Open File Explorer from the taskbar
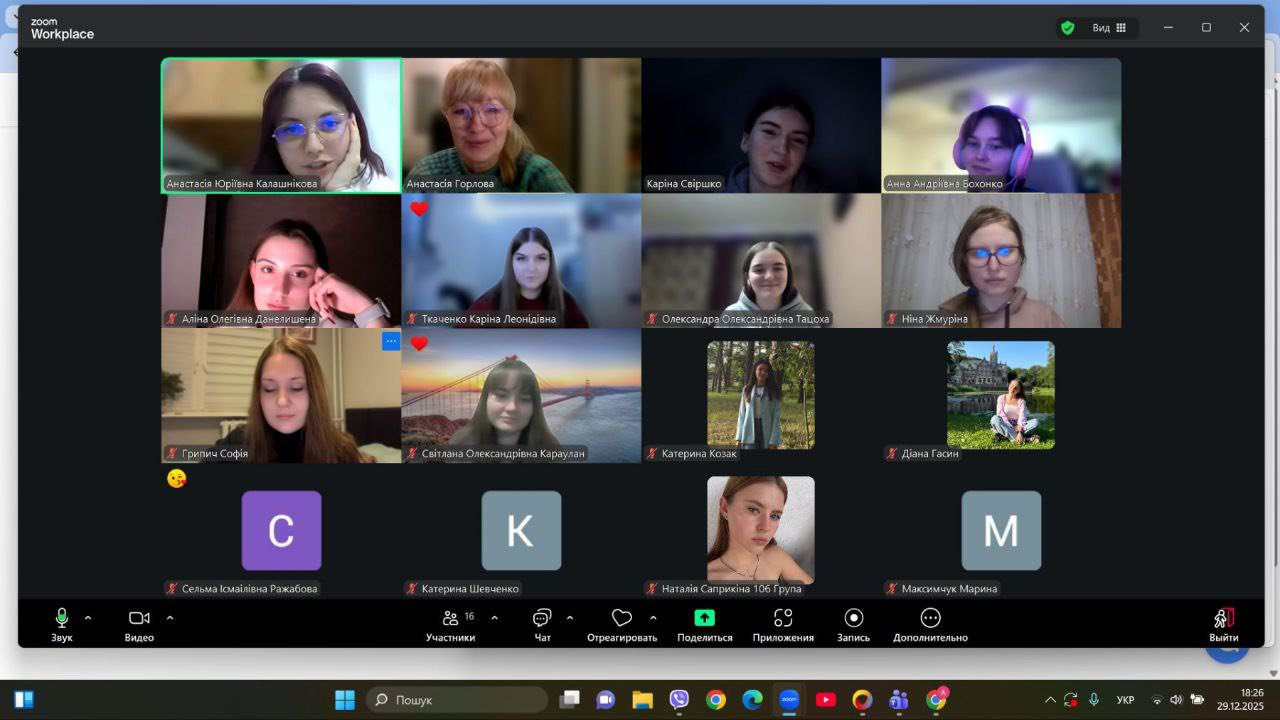Viewport: 1280px width, 720px height. click(642, 700)
